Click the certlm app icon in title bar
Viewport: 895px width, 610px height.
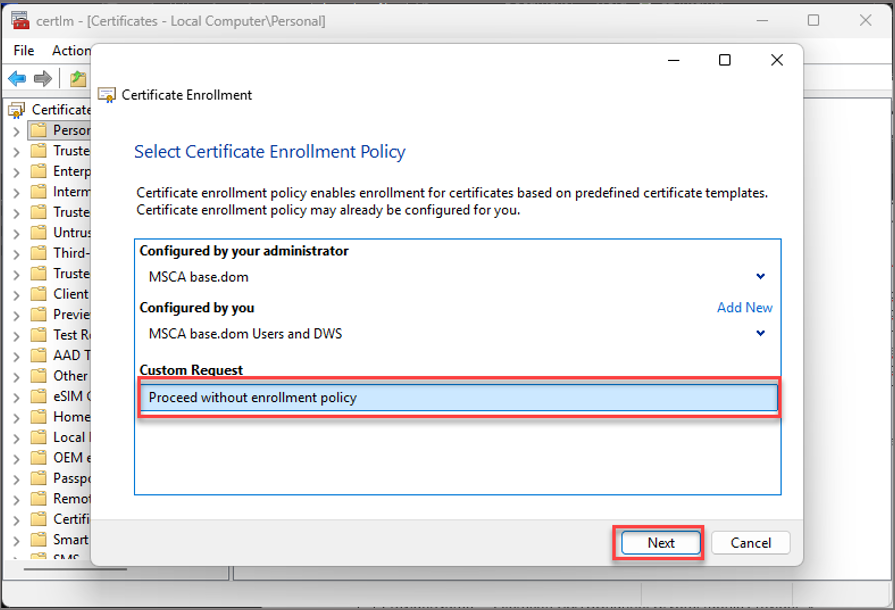tap(20, 21)
